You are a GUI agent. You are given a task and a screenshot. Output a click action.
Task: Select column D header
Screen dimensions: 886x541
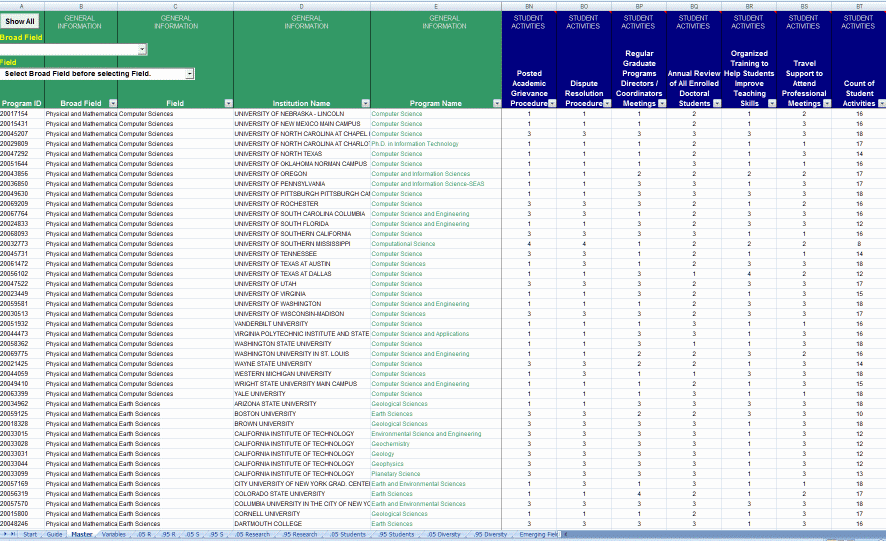(x=302, y=6)
